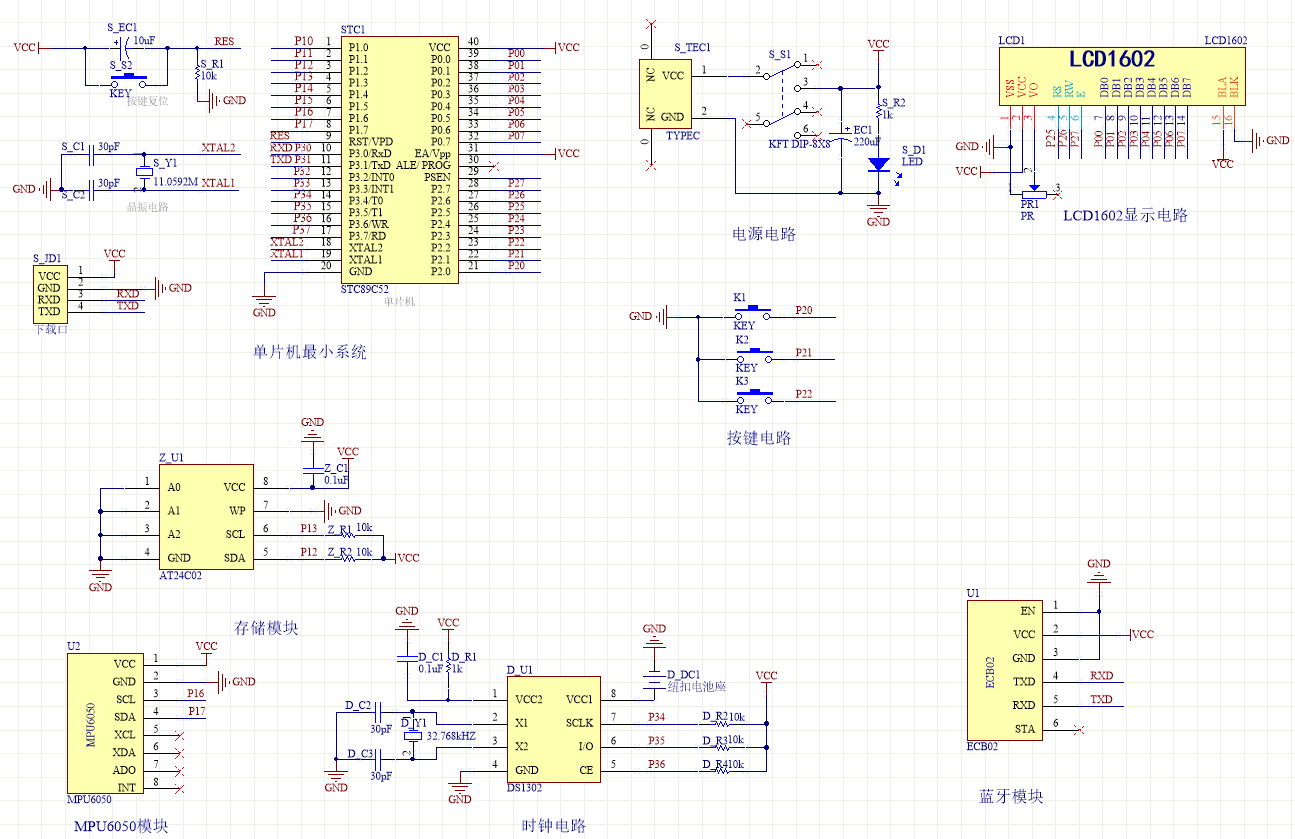Select the reset key S_S2
Viewport: 1295px width, 839px height.
pos(128,79)
